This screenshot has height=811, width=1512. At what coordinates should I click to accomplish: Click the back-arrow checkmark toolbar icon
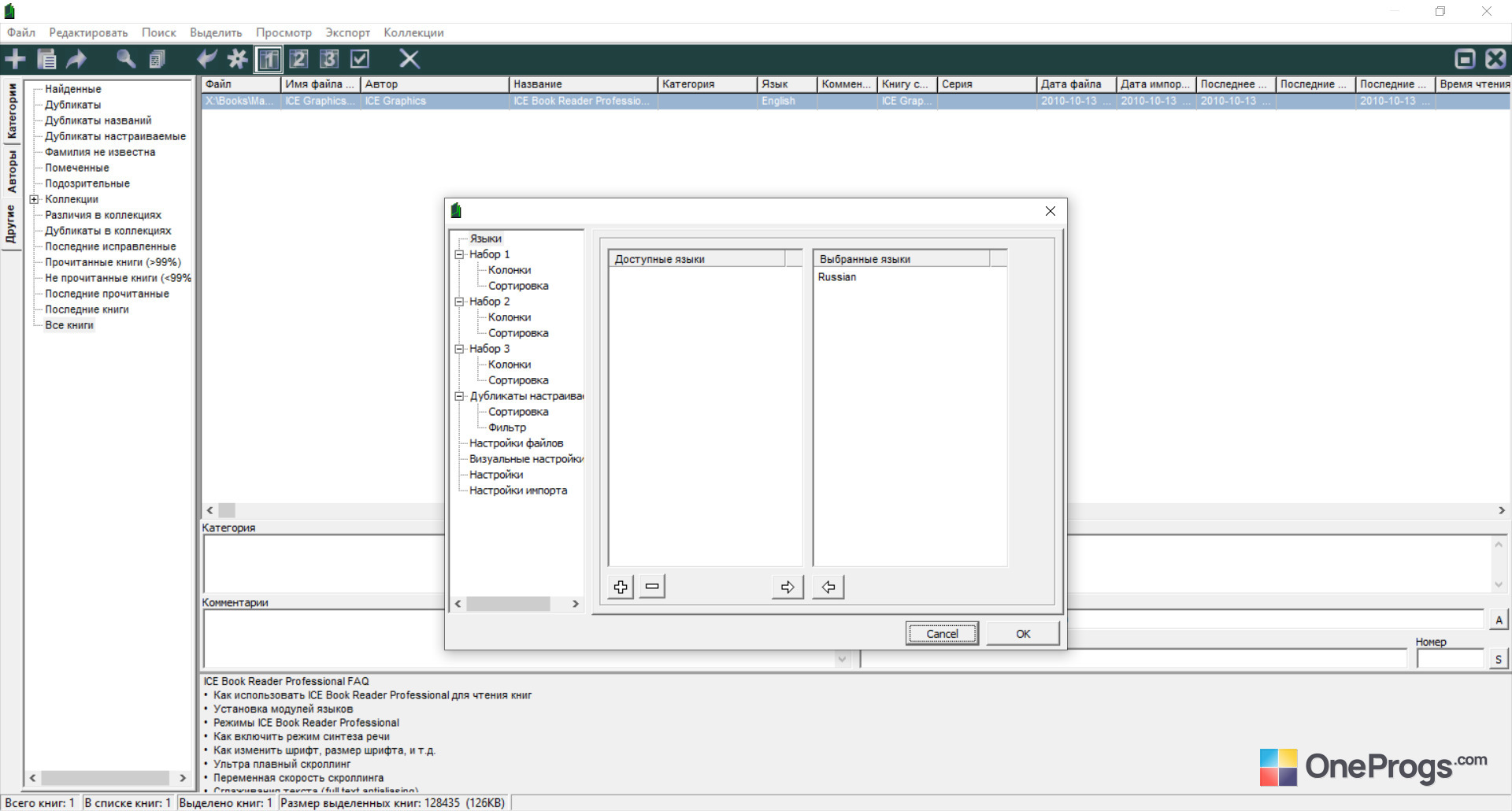(x=207, y=59)
